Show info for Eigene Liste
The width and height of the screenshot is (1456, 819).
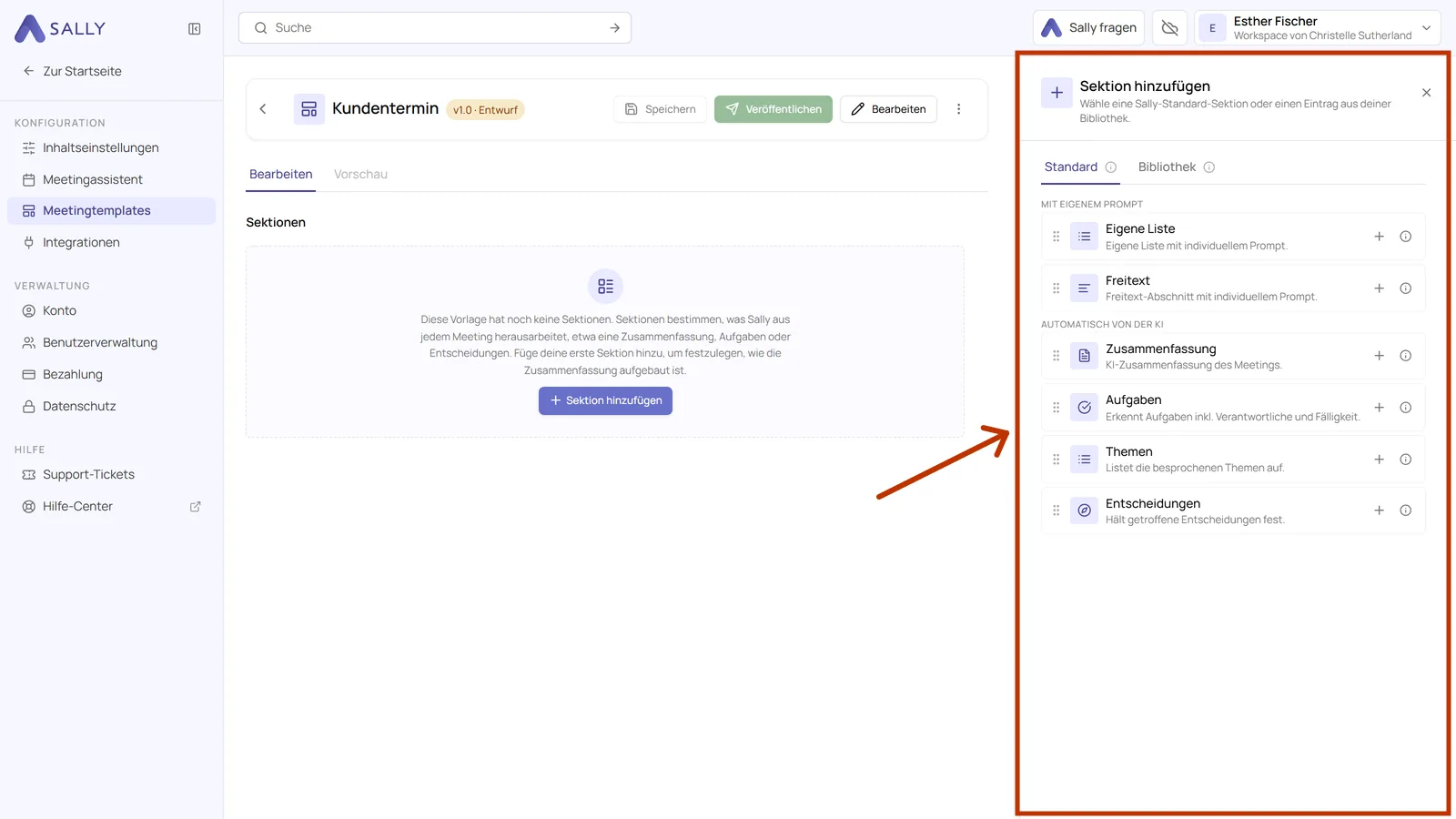[x=1406, y=237]
